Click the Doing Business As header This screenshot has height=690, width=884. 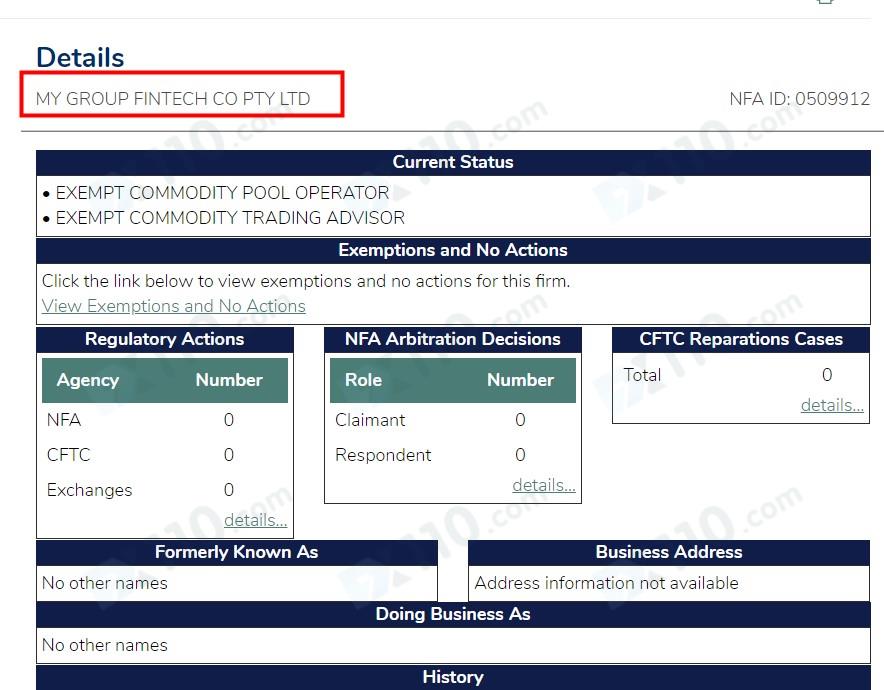pyautogui.click(x=453, y=614)
